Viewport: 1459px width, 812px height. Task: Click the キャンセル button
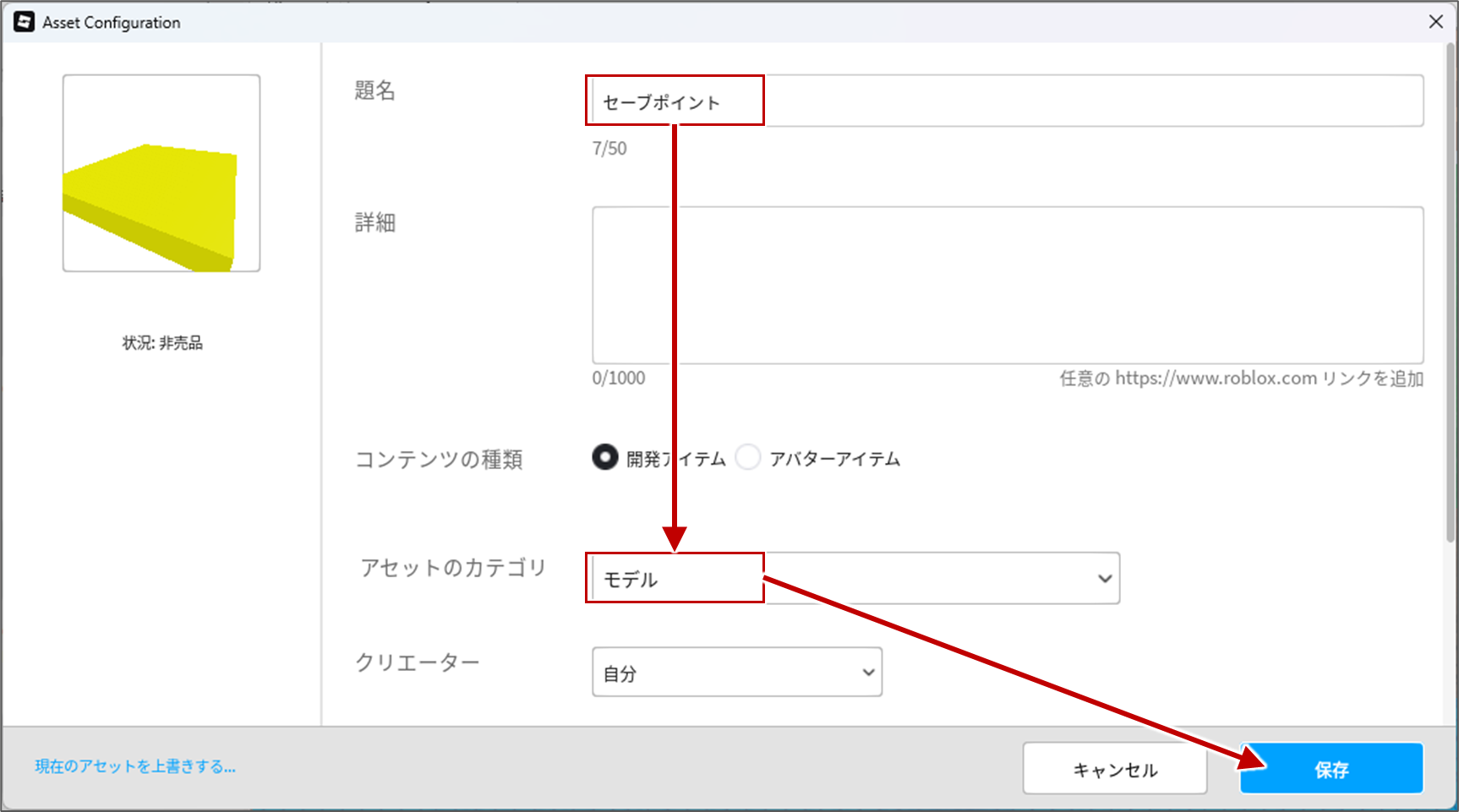(1115, 769)
